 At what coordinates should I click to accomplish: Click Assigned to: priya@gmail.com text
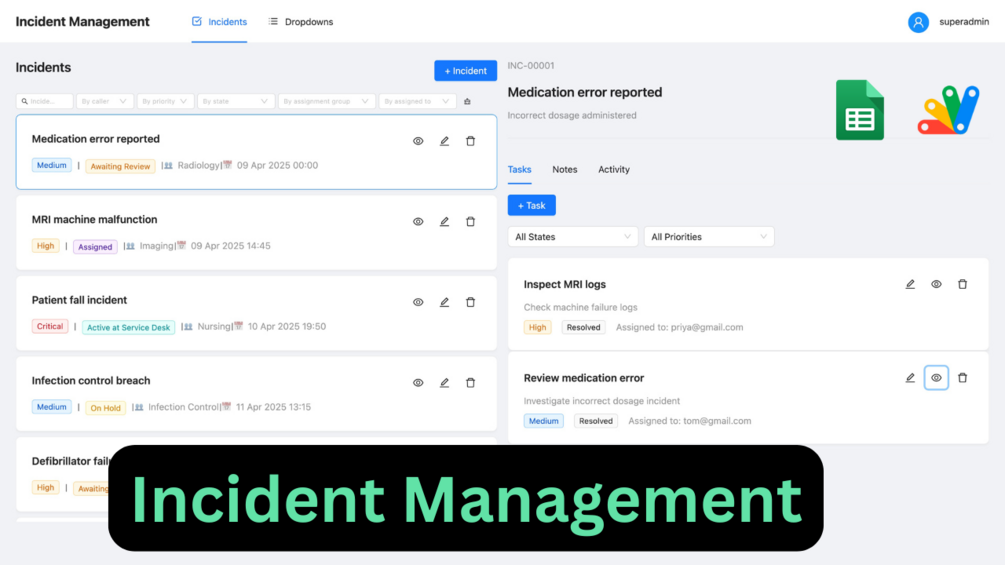click(x=679, y=327)
